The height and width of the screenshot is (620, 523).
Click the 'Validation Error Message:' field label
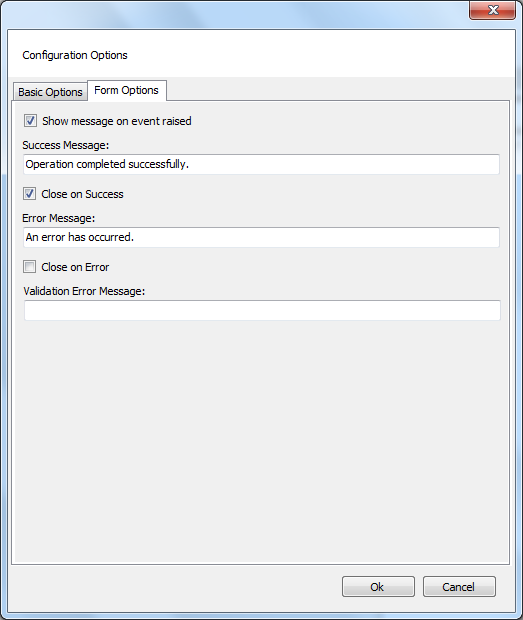click(84, 291)
